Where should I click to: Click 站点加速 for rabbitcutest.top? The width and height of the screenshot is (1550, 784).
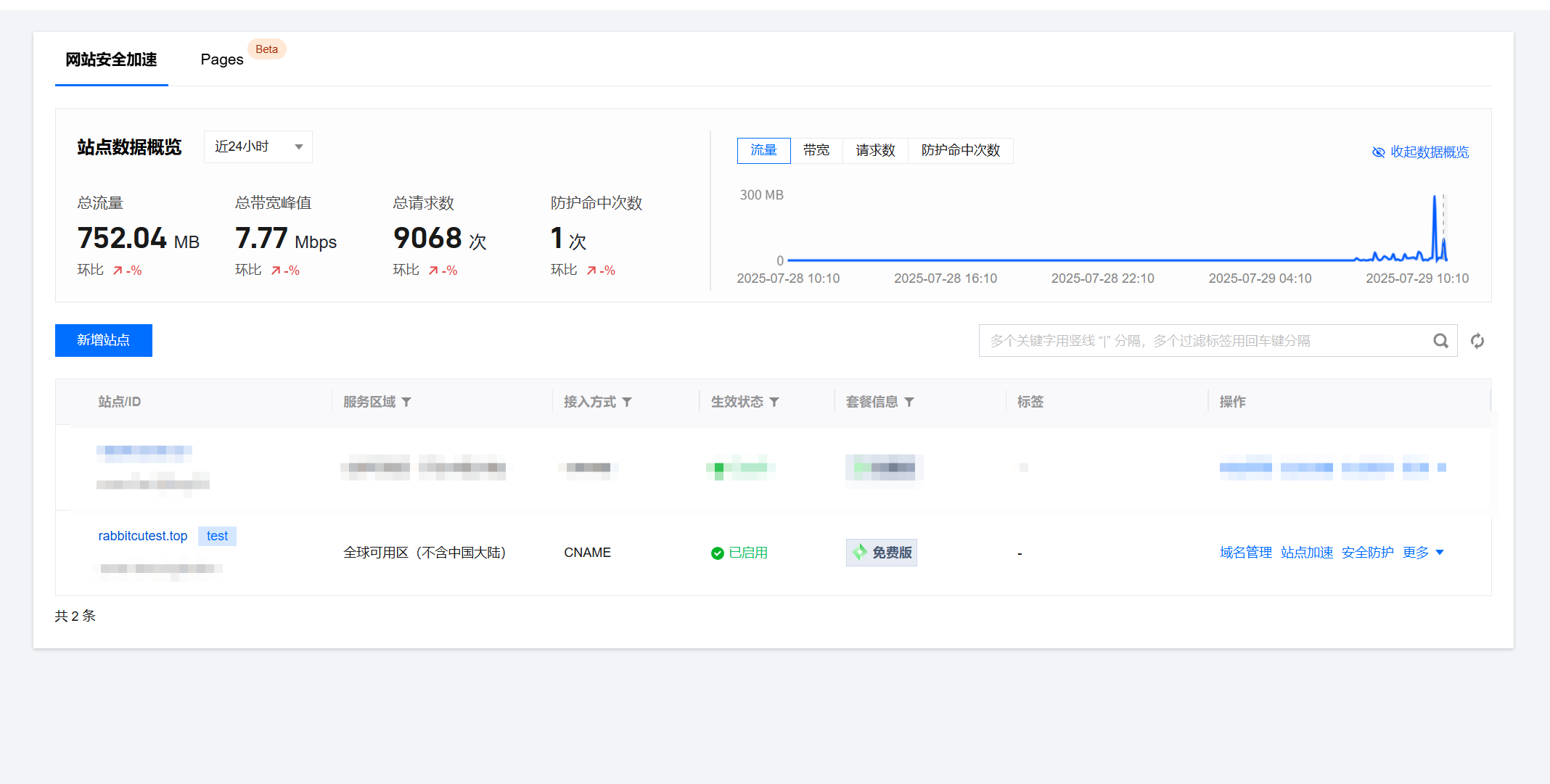[1307, 553]
